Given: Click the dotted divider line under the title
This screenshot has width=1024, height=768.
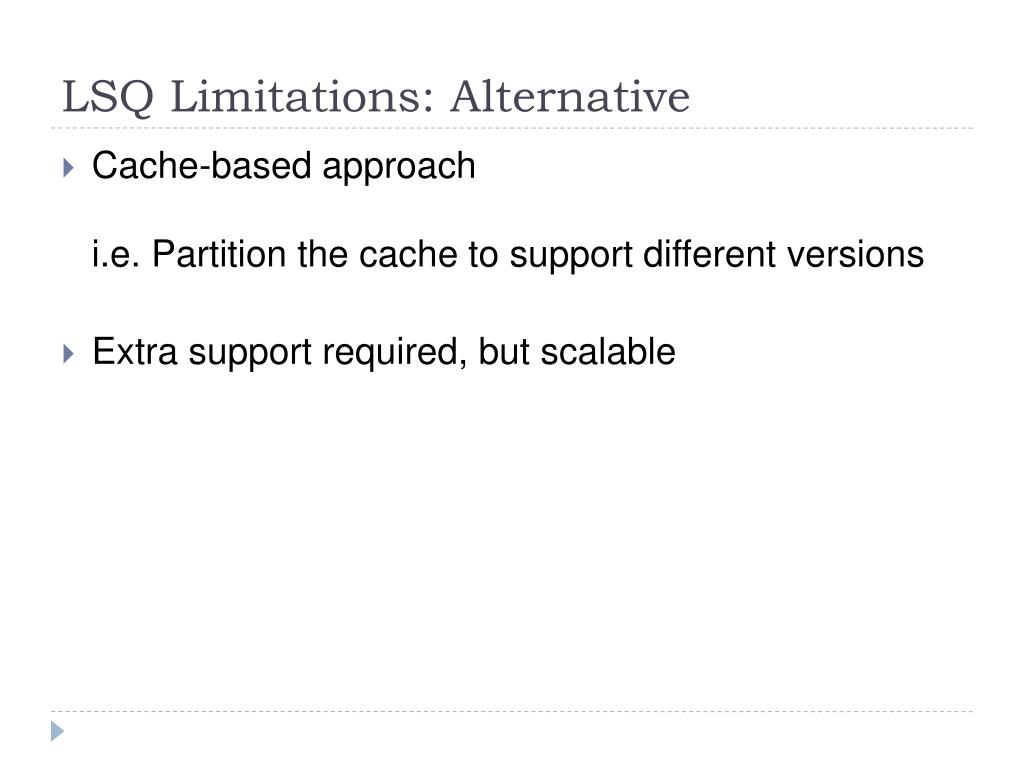Looking at the screenshot, I should (512, 128).
